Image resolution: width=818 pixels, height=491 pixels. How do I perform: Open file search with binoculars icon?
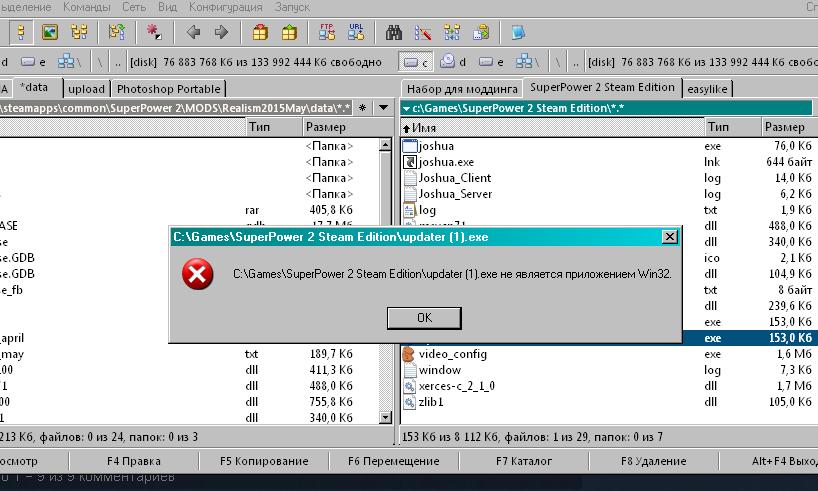pos(394,32)
